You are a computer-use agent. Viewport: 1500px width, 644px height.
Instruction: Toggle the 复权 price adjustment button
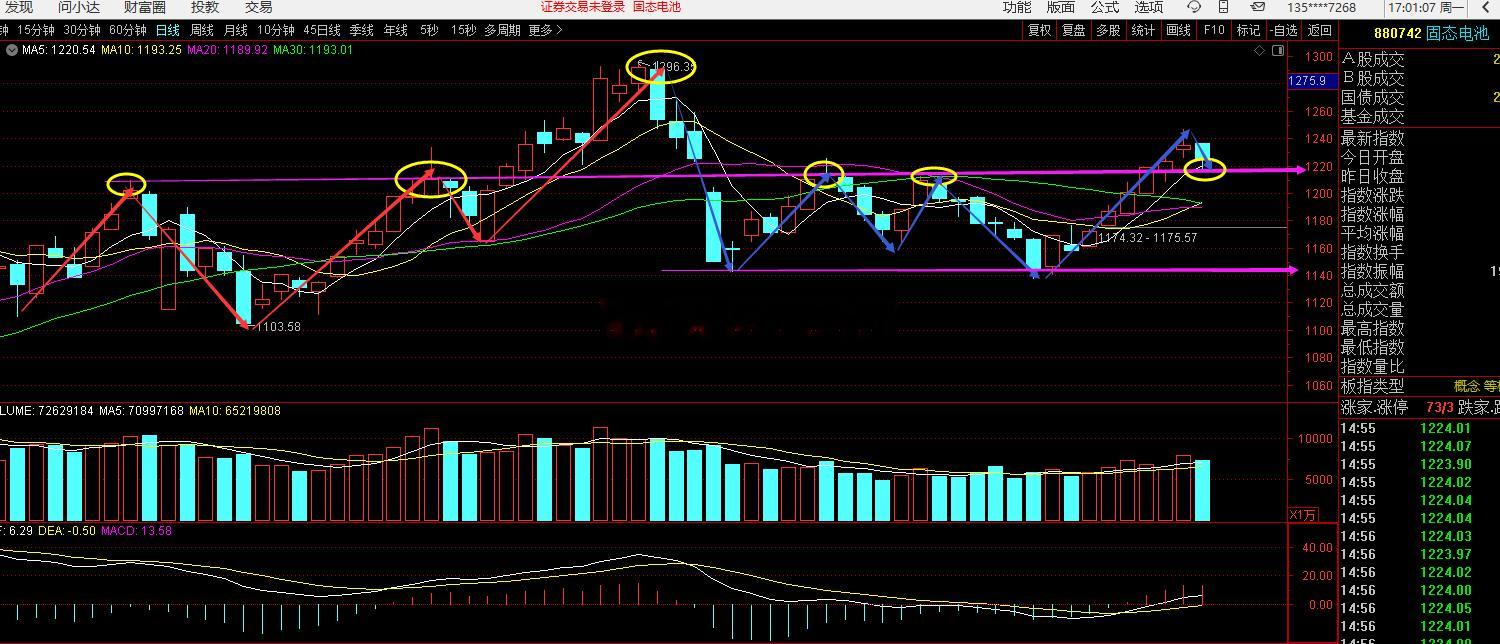(1040, 30)
